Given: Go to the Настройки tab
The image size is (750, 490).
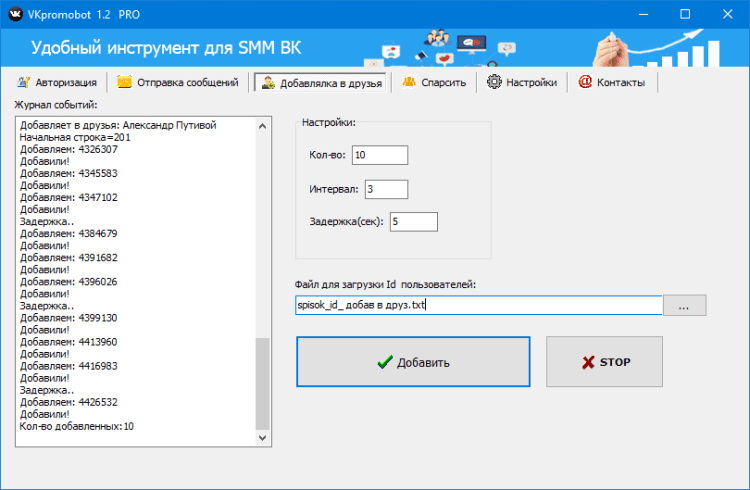Looking at the screenshot, I should (x=522, y=82).
